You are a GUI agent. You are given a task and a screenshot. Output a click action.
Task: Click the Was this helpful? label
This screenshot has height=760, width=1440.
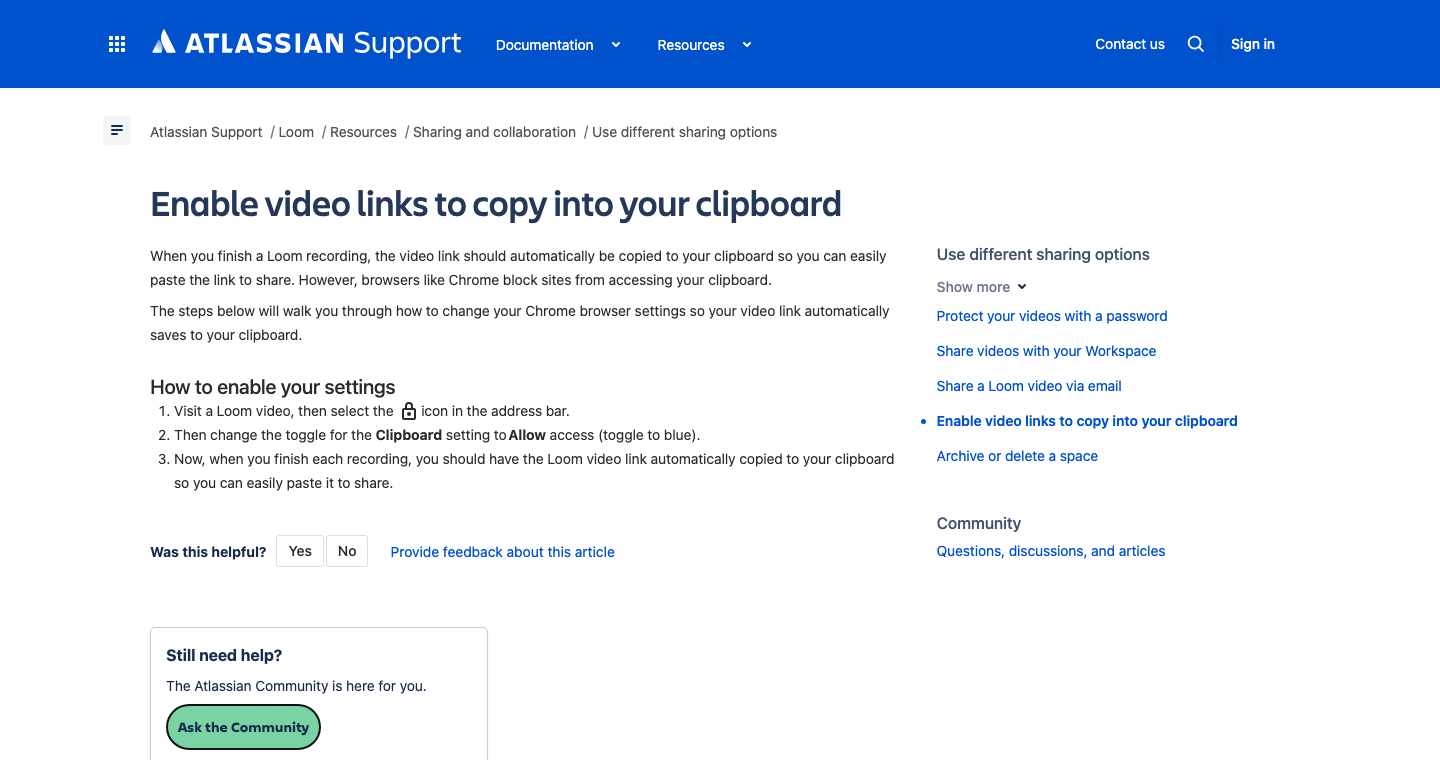(x=208, y=552)
